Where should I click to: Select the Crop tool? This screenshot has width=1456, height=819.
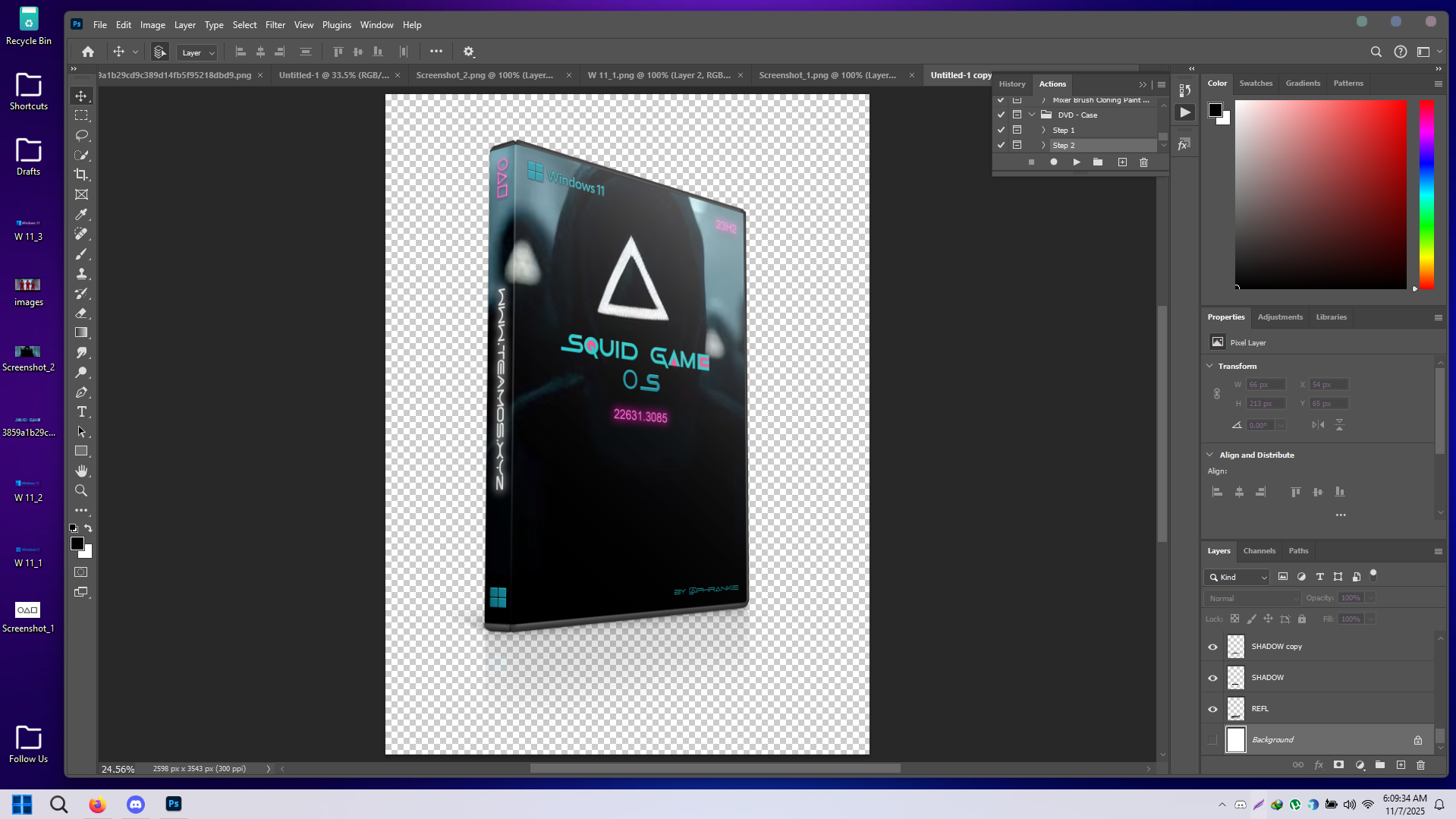pos(81,175)
